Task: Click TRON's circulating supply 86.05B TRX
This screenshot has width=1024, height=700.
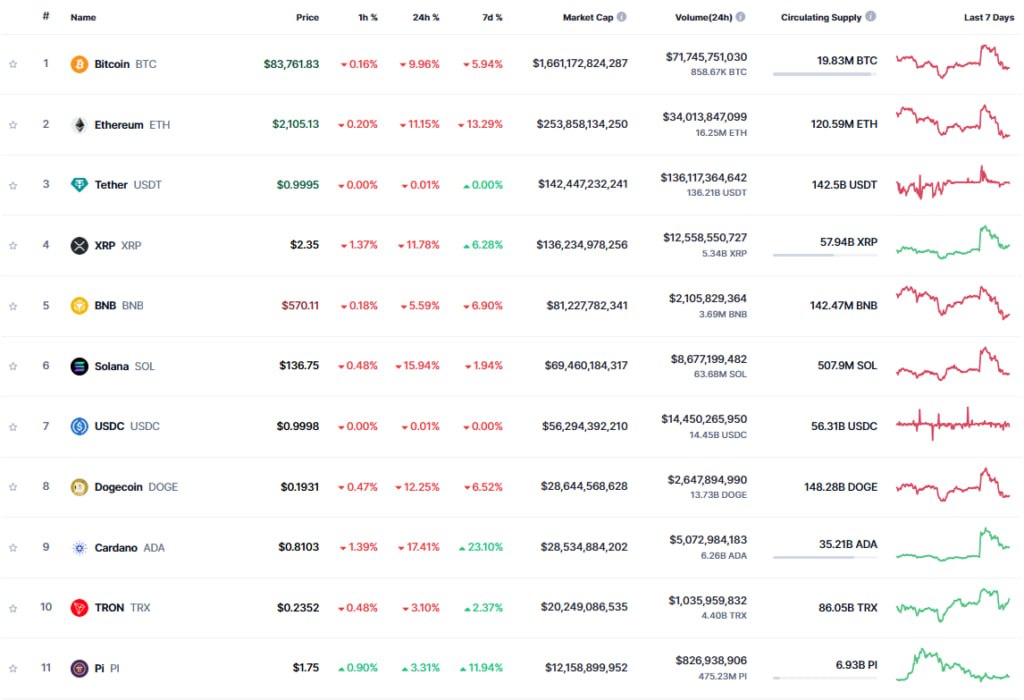Action: (x=848, y=608)
